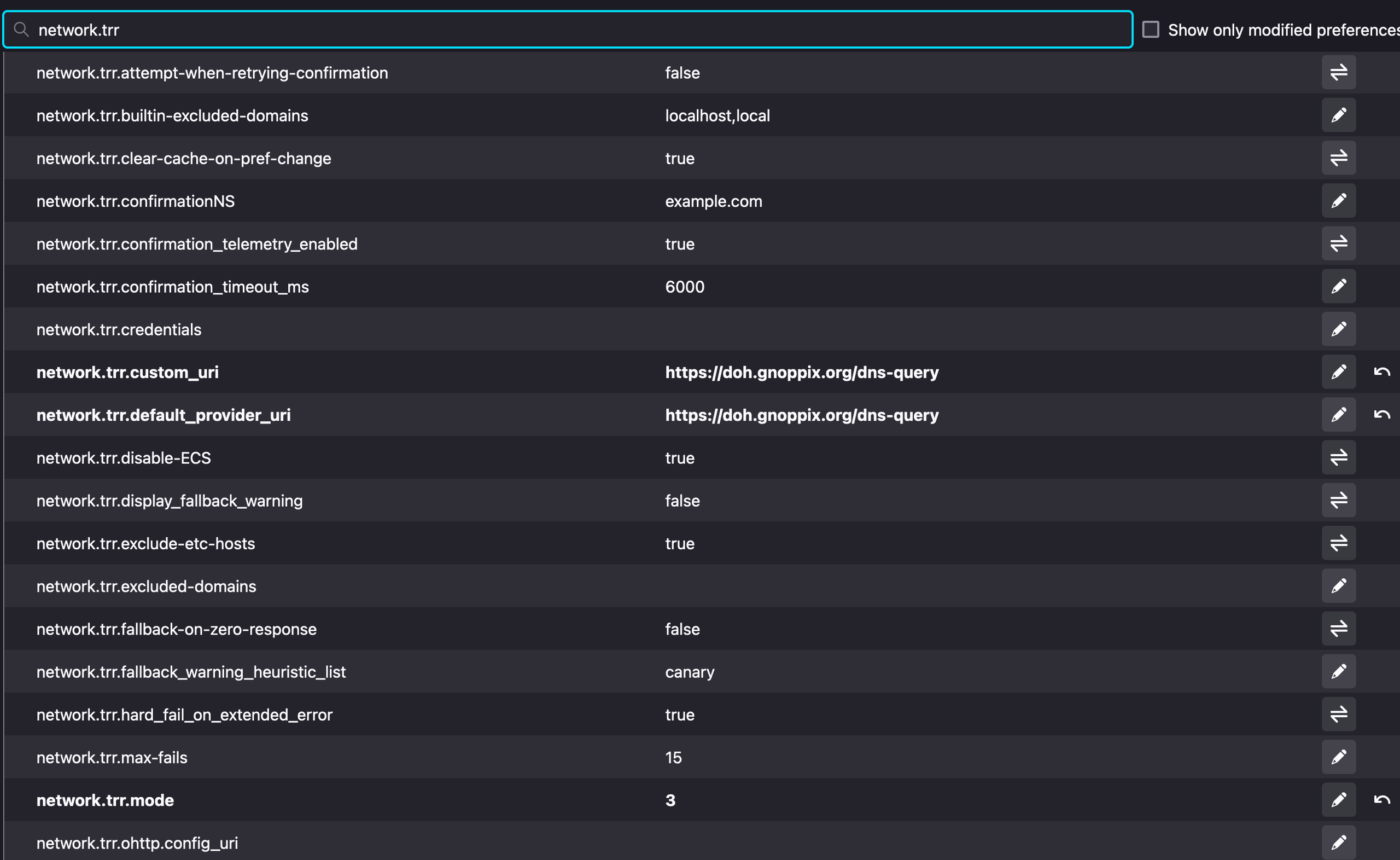Click the network.trr search field
Screen dimensions: 1400x860
pos(568,30)
